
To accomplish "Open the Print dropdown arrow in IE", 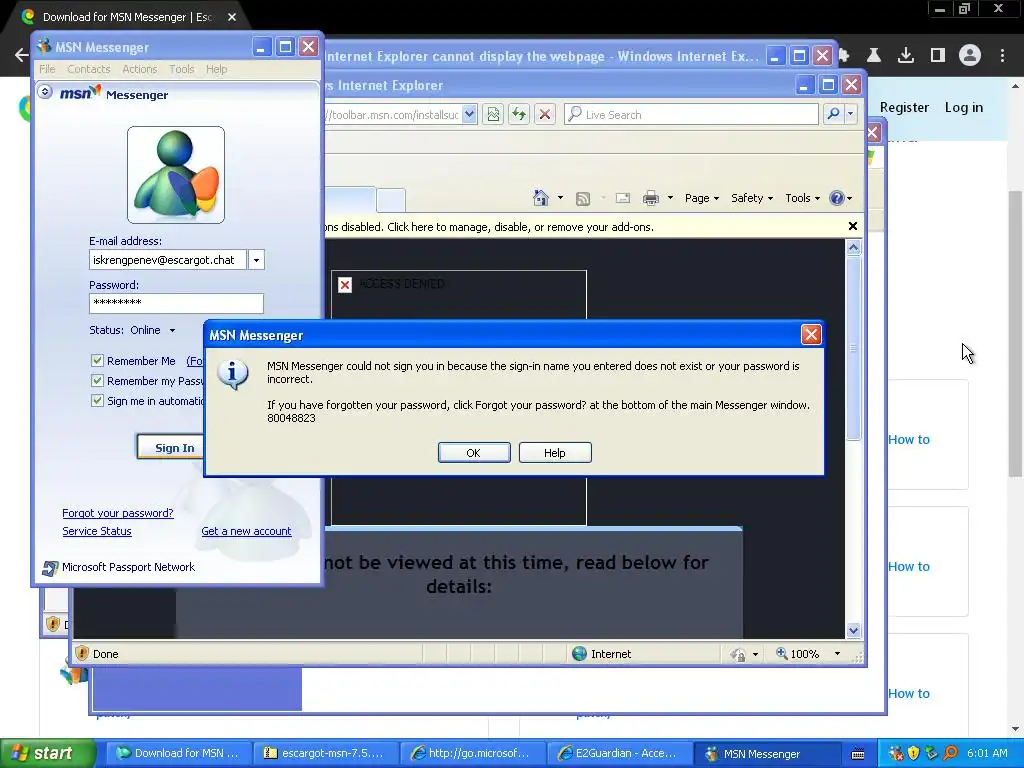I will point(670,198).
